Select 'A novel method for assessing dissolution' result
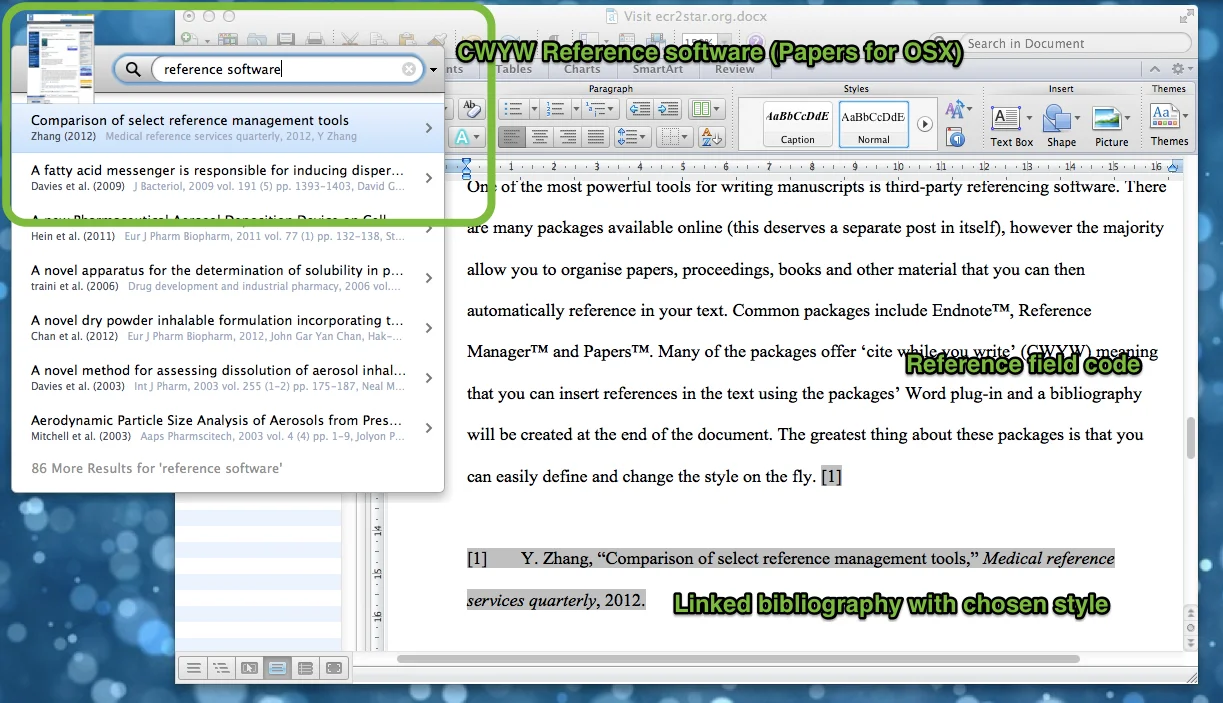The height and width of the screenshot is (703, 1223). pos(227,378)
